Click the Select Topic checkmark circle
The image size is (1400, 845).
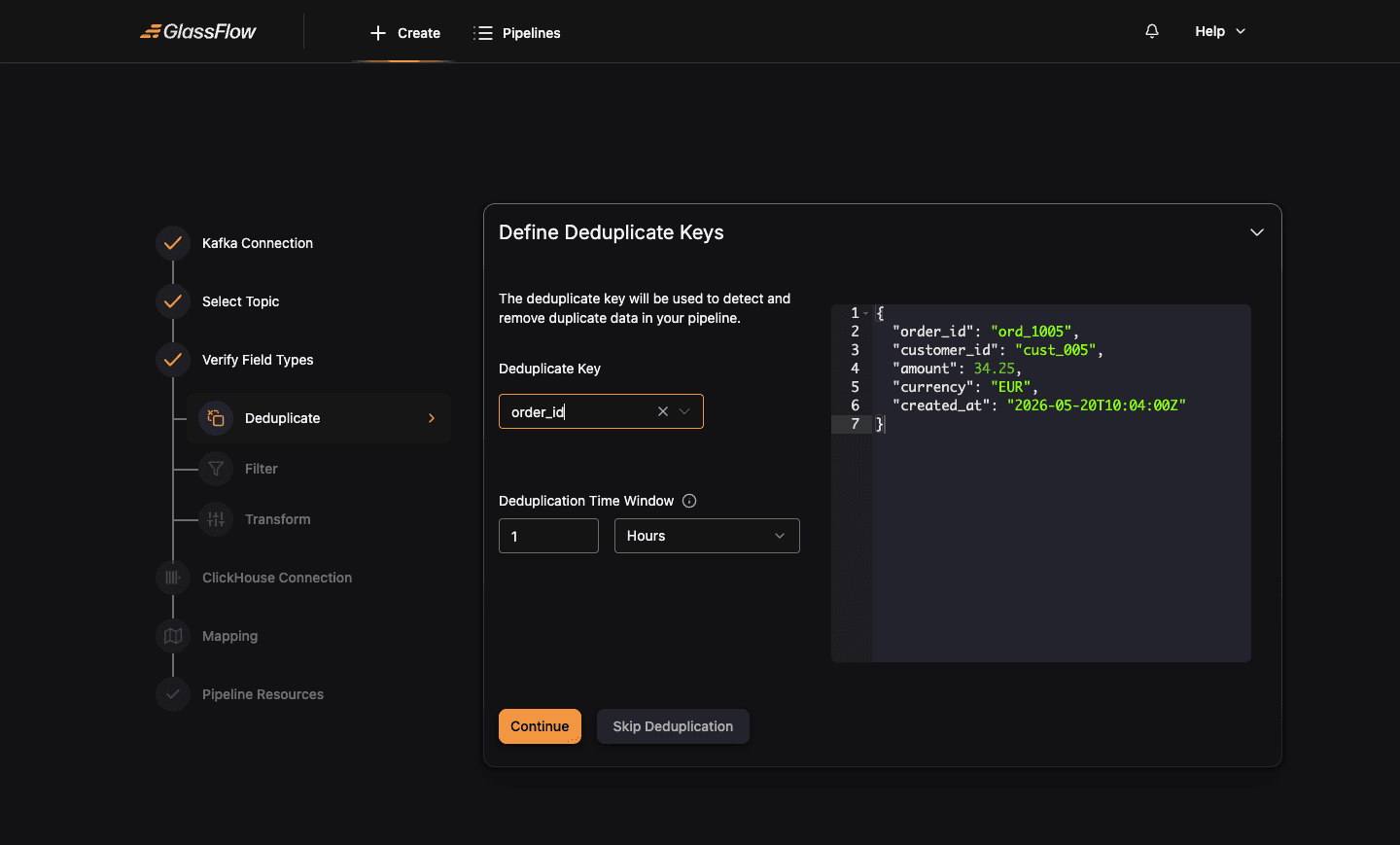click(173, 301)
